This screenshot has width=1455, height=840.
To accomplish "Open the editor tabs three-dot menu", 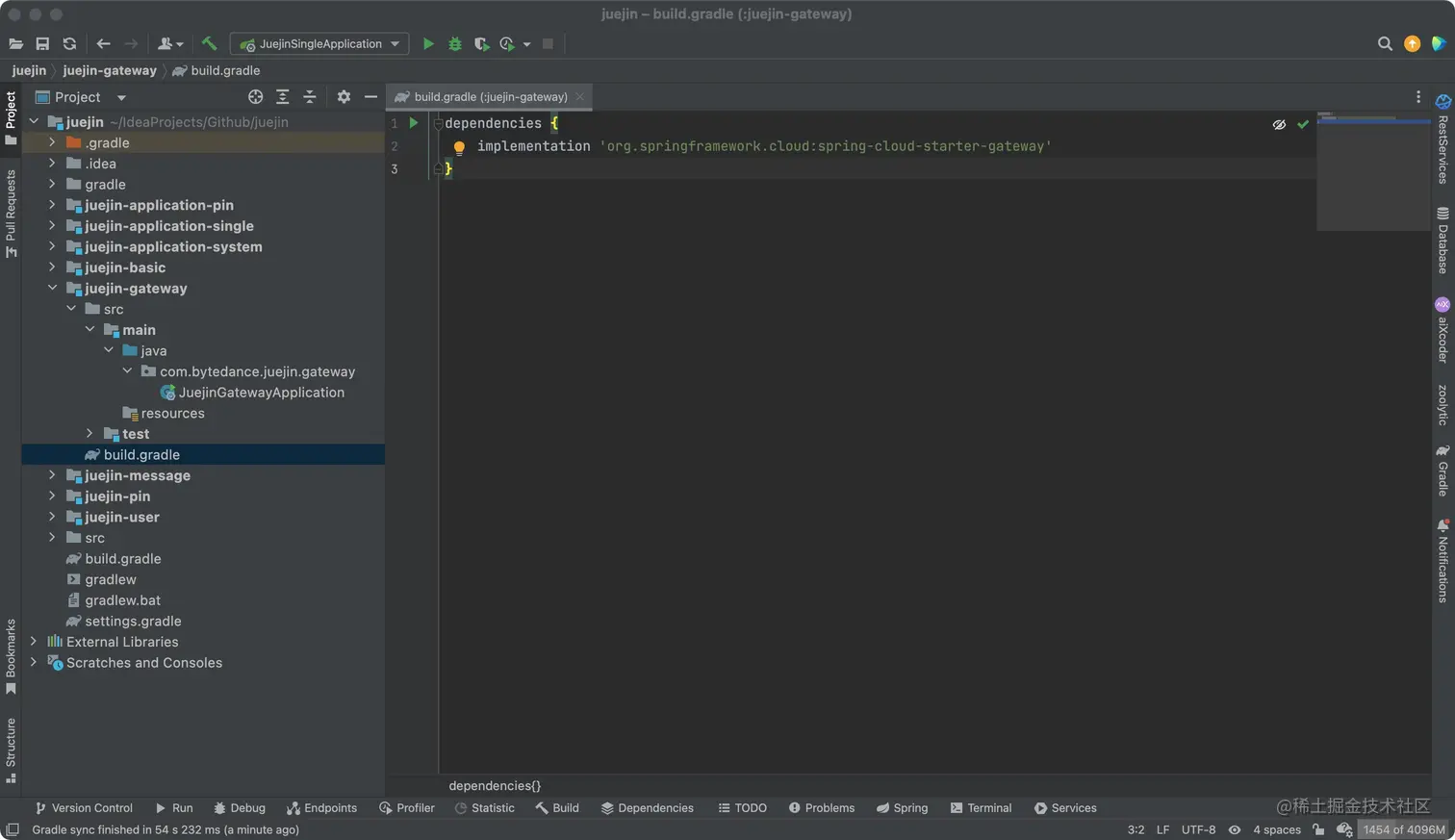I will point(1417,96).
